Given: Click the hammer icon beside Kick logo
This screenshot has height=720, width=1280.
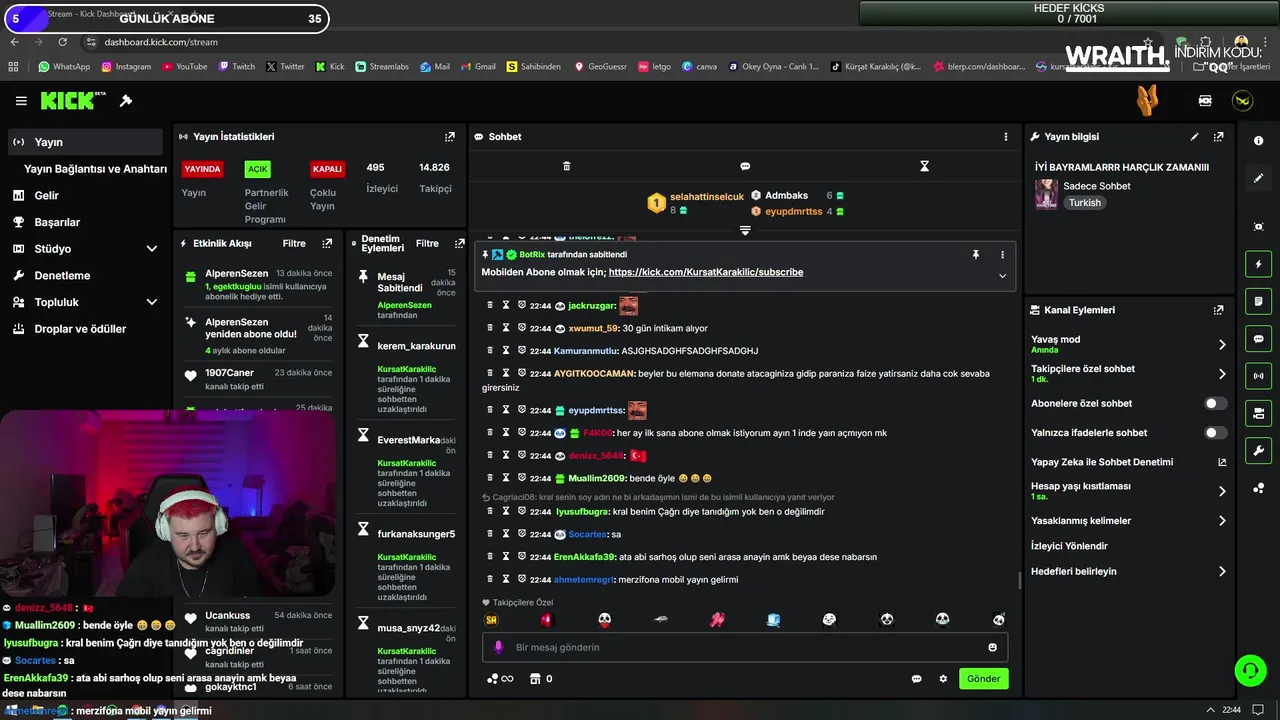Looking at the screenshot, I should pyautogui.click(x=126, y=101).
